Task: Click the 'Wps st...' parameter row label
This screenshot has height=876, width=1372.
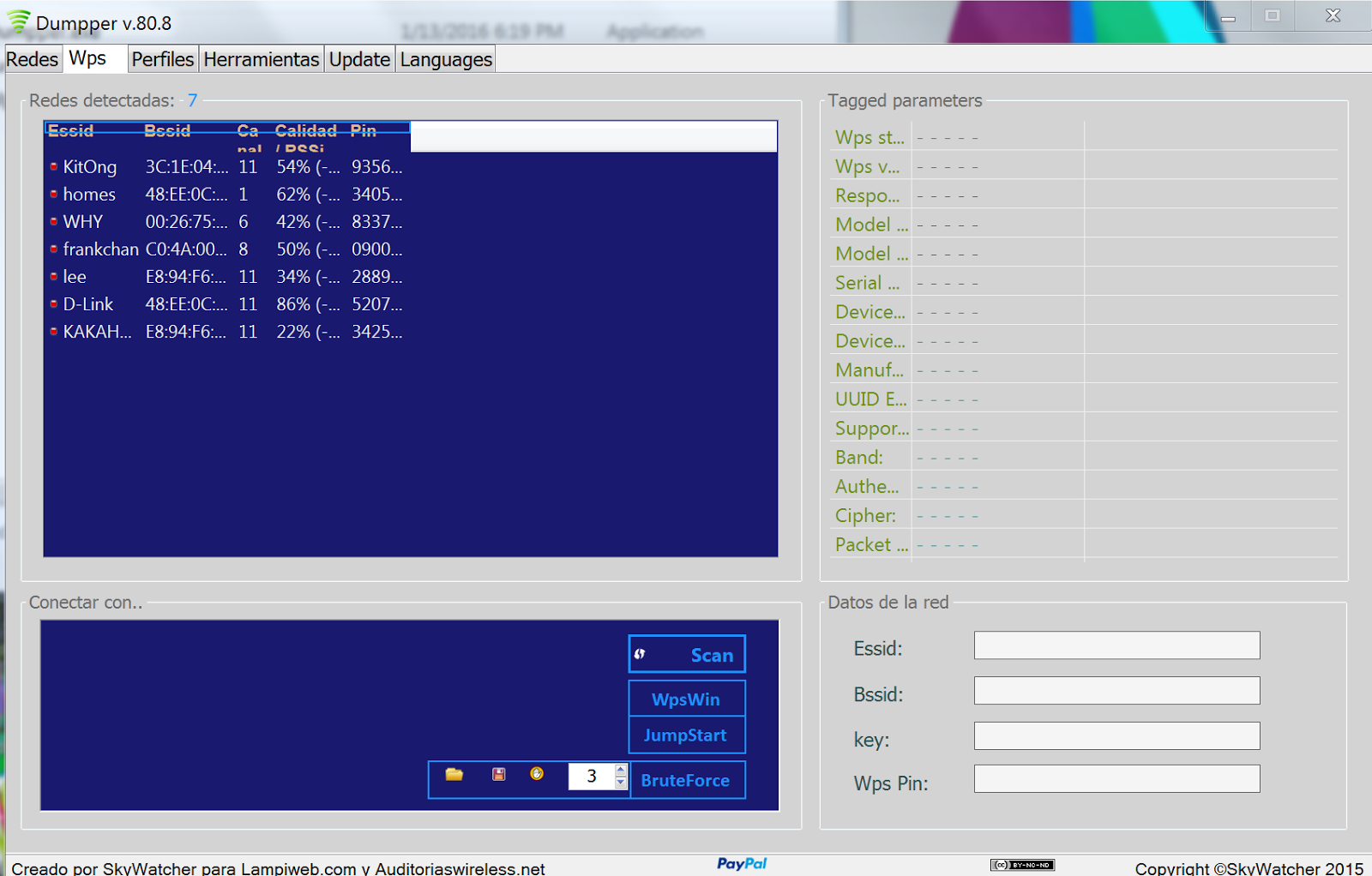Action: tap(870, 137)
